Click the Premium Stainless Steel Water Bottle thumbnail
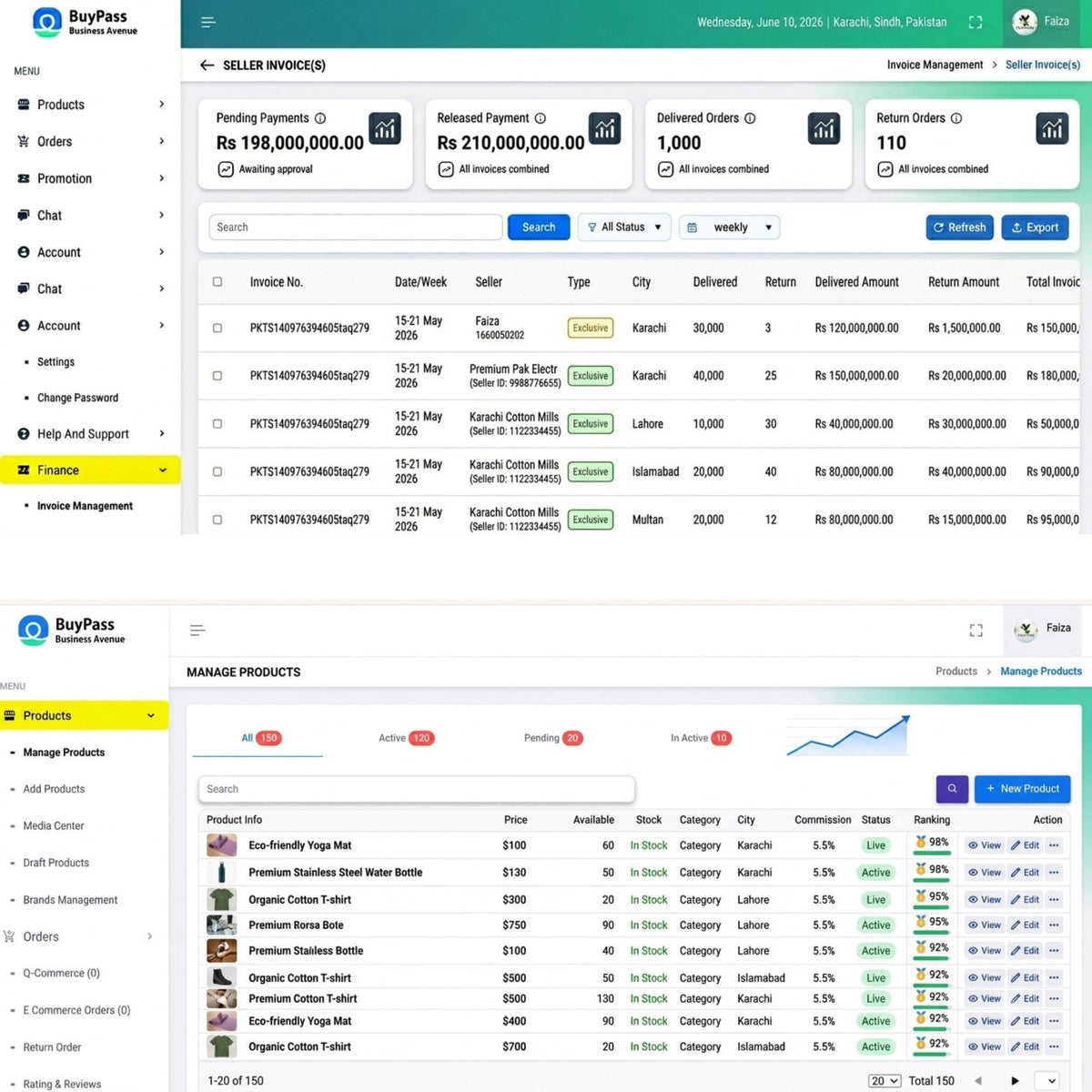Screen dimensions: 1092x1092 click(x=221, y=873)
